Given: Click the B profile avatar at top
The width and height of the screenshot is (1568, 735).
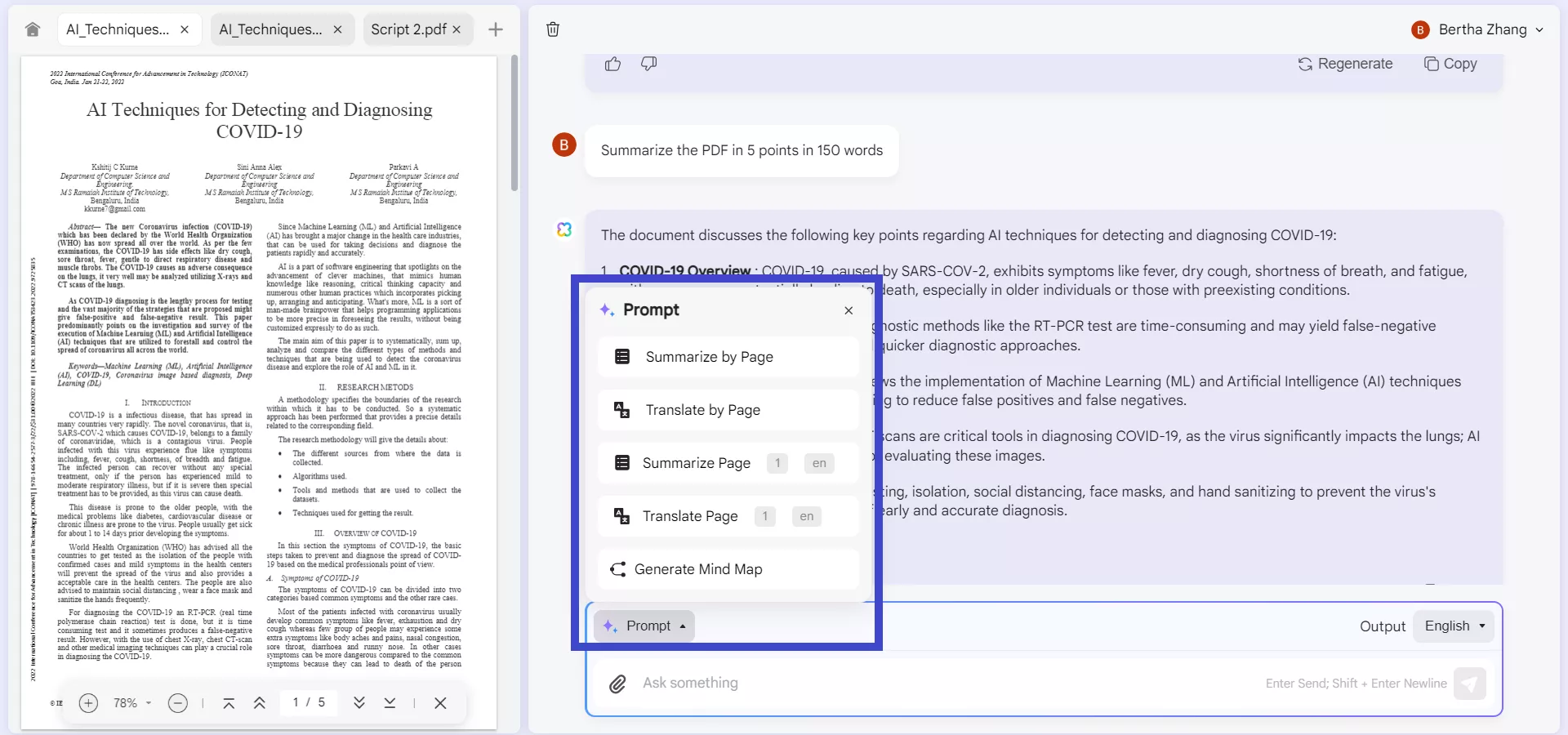Looking at the screenshot, I should 1420,29.
